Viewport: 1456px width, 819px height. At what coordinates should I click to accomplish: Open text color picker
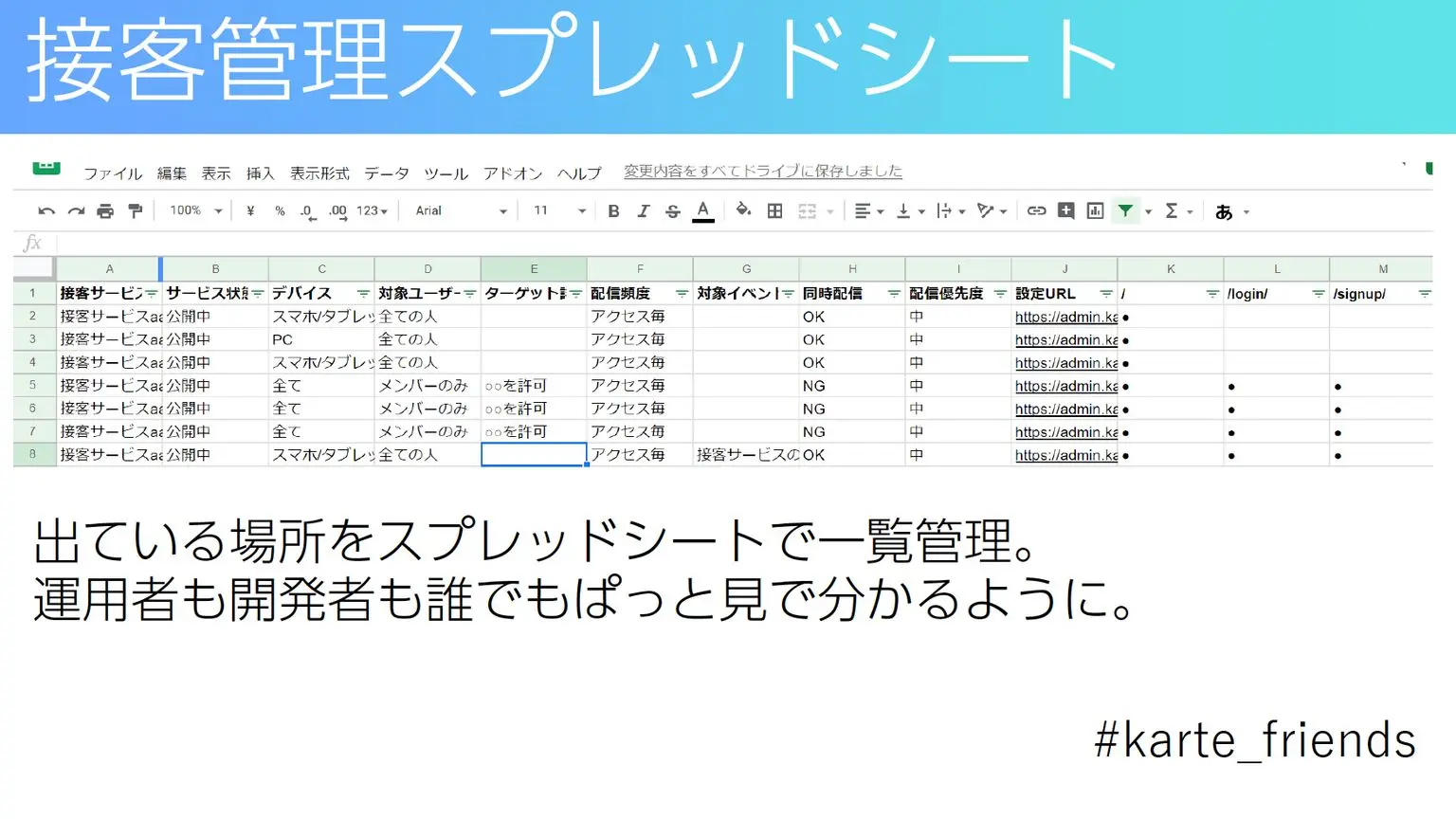coord(702,210)
